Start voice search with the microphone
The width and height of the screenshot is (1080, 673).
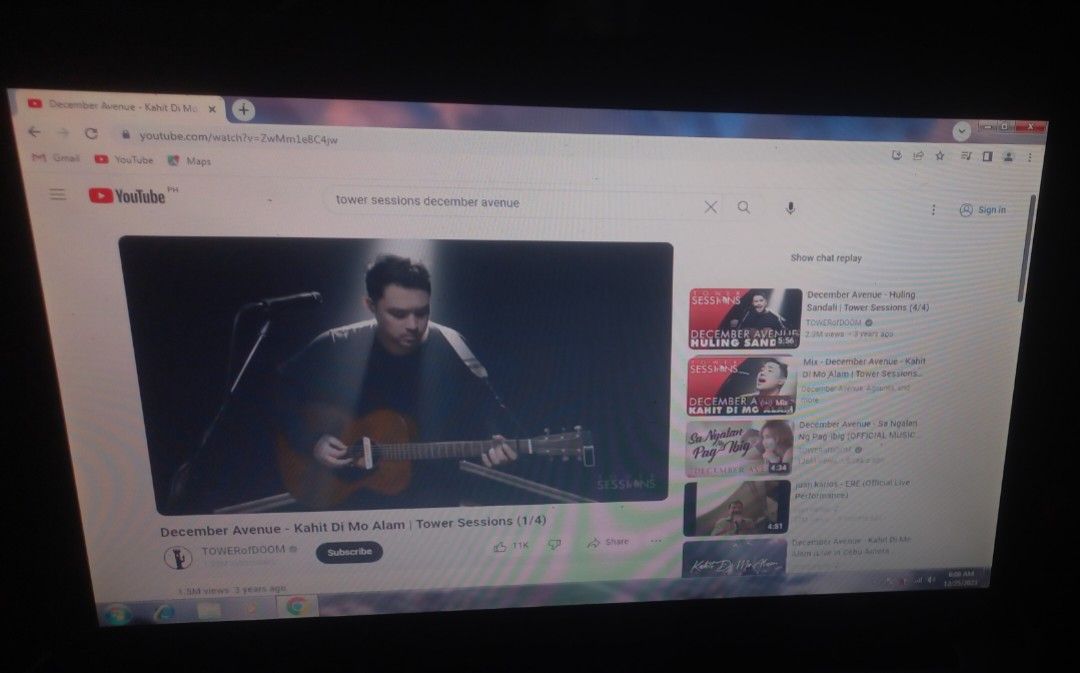[790, 208]
